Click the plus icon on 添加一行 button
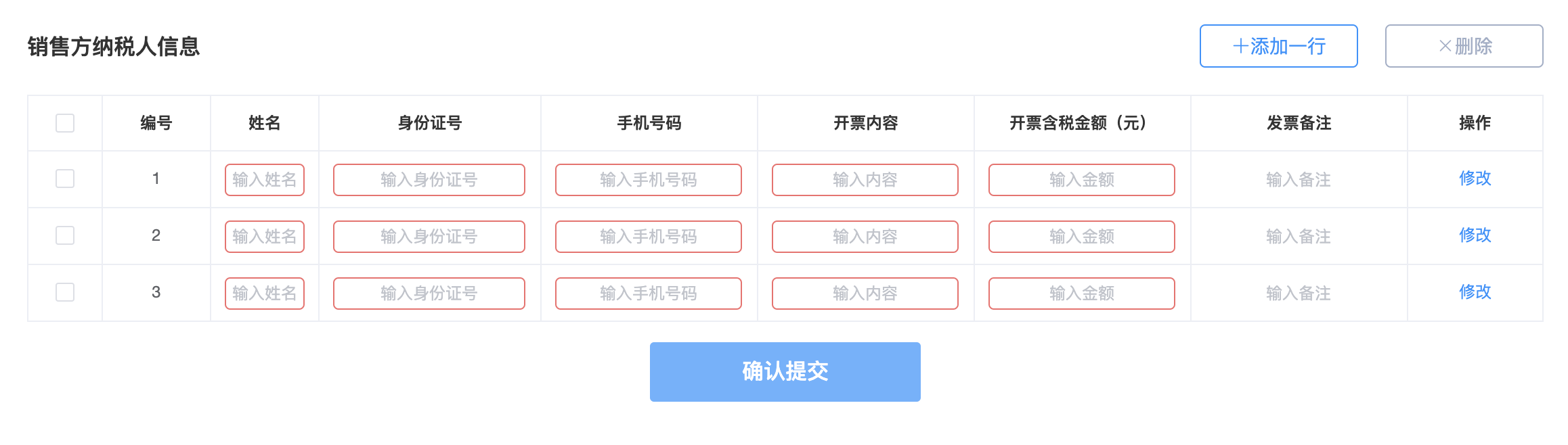Image resolution: width=1568 pixels, height=445 pixels. (1238, 46)
